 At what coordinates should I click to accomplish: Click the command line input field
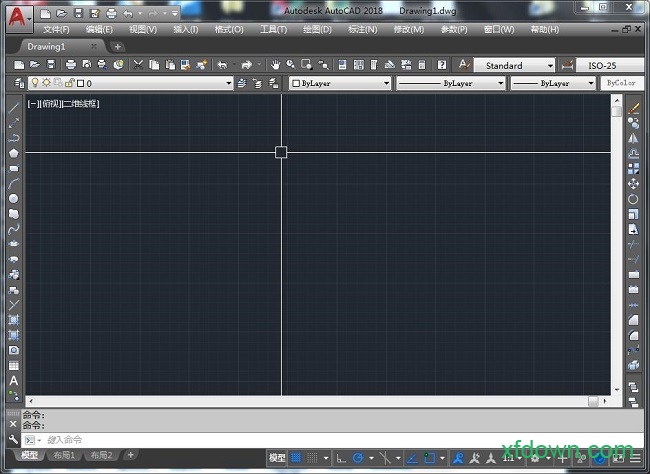tap(300, 440)
